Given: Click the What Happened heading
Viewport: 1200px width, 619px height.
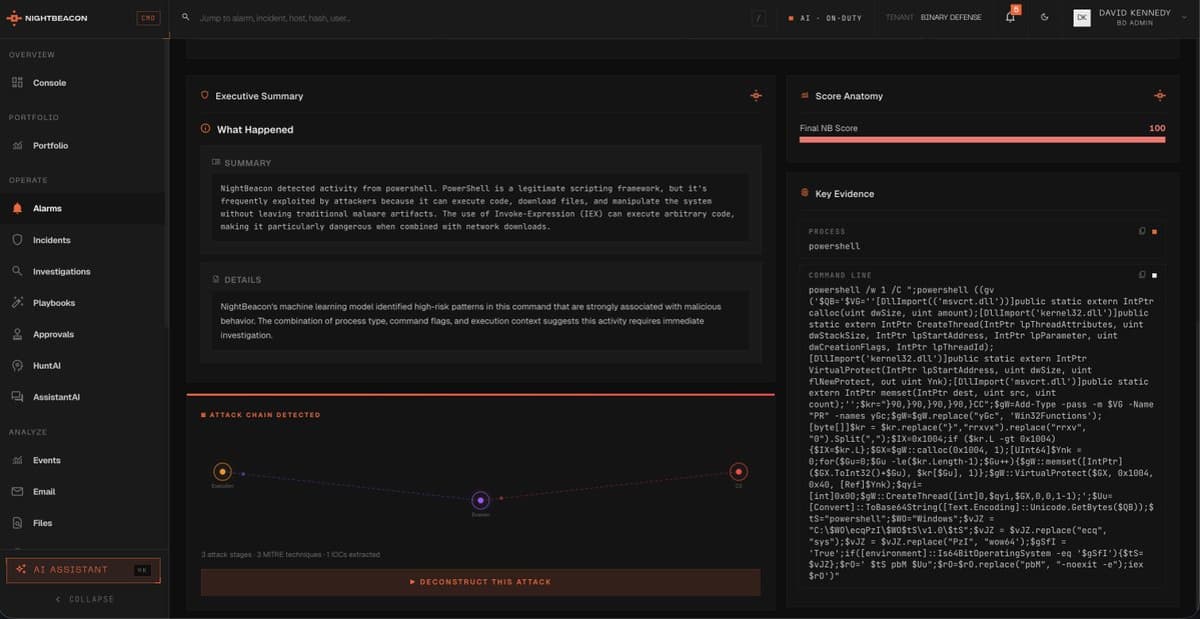Looking at the screenshot, I should click(x=255, y=130).
